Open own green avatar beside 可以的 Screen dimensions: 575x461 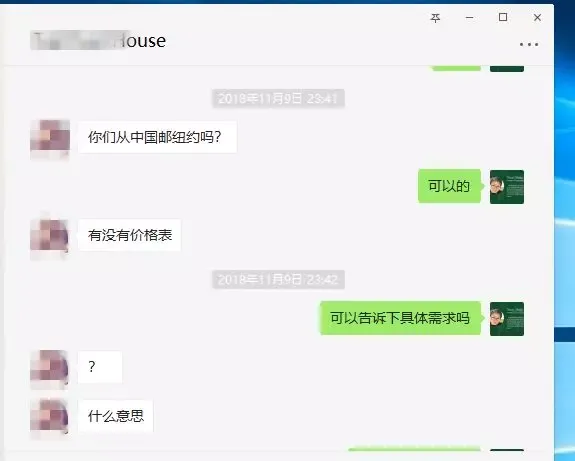tap(507, 187)
